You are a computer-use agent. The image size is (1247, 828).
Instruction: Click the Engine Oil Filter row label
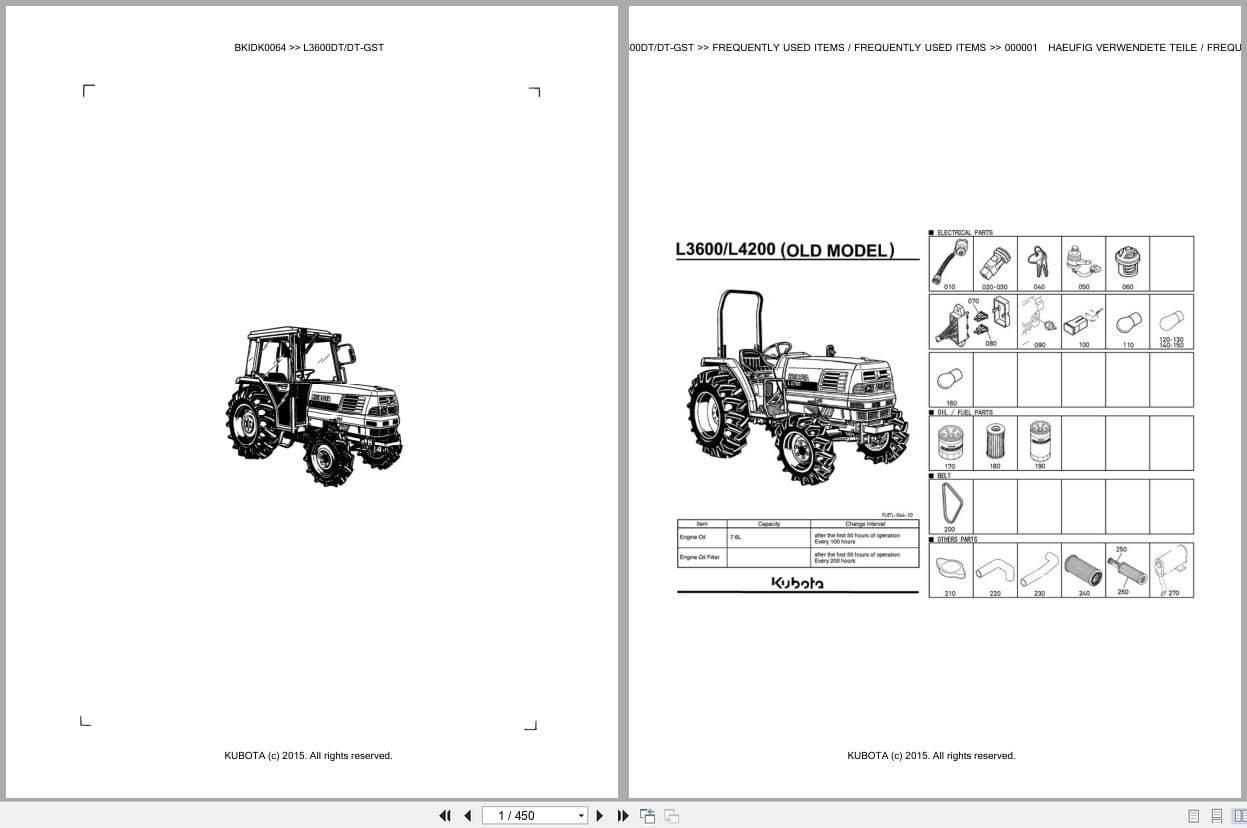coord(699,557)
